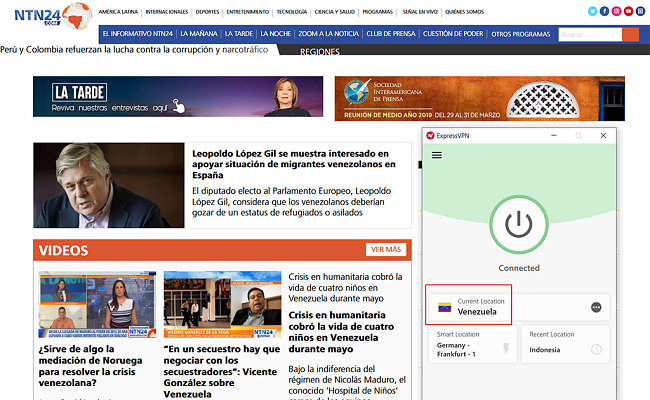Click the Regiones heading bar
The image size is (650, 400).
[320, 51]
